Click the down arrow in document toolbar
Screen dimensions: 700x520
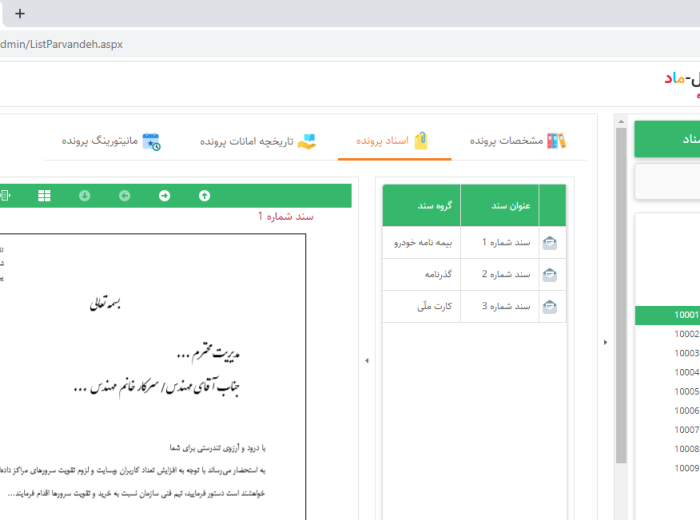coord(85,196)
